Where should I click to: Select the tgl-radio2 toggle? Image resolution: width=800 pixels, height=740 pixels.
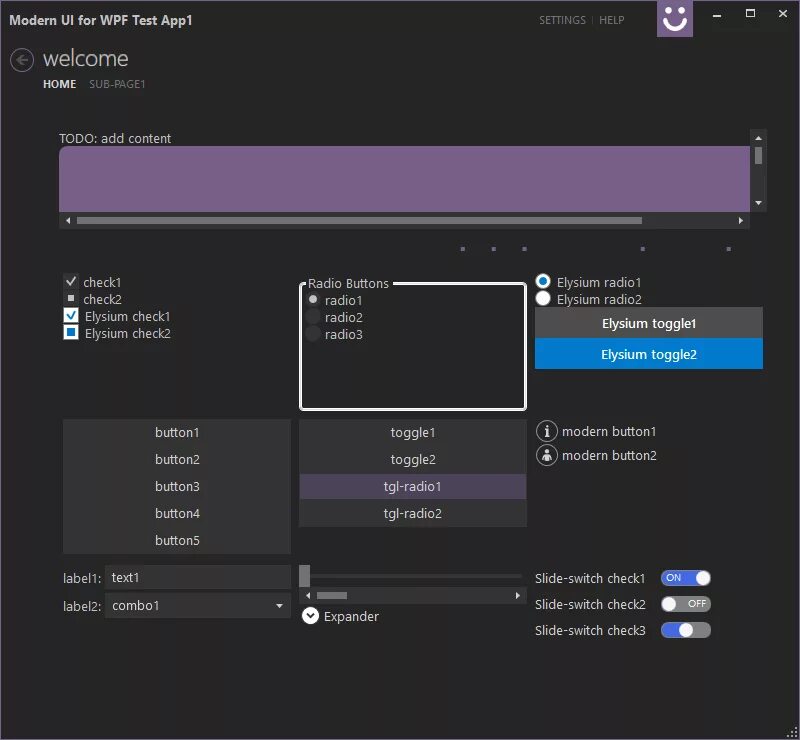pyautogui.click(x=413, y=513)
